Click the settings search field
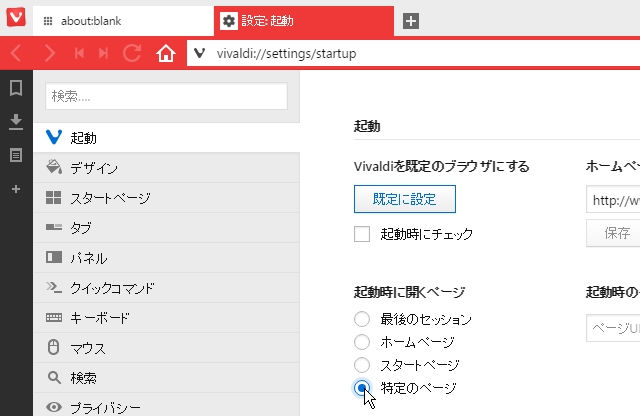 click(x=167, y=96)
